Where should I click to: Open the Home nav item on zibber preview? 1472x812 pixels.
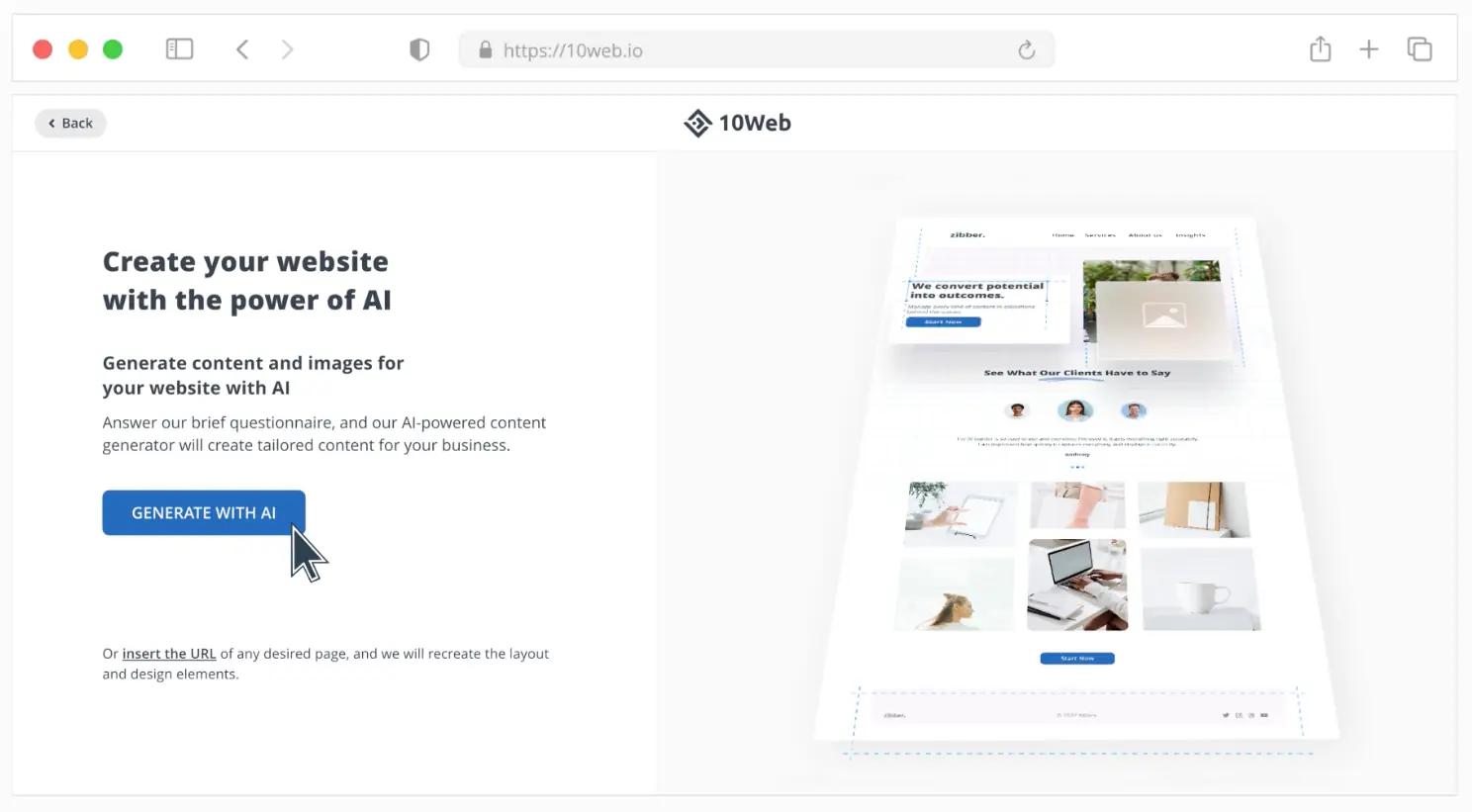pyautogui.click(x=1063, y=235)
